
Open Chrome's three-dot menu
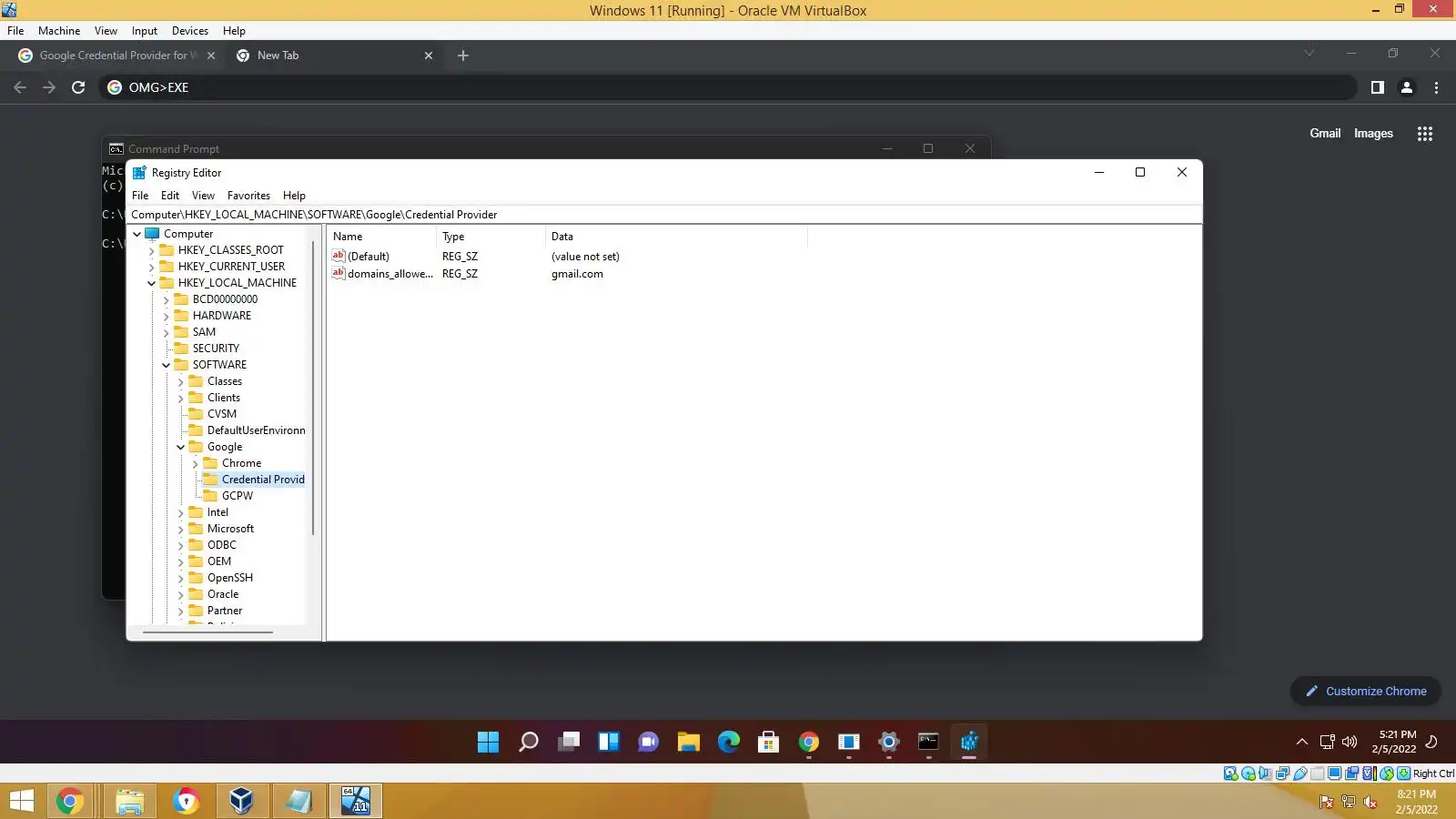[1437, 87]
